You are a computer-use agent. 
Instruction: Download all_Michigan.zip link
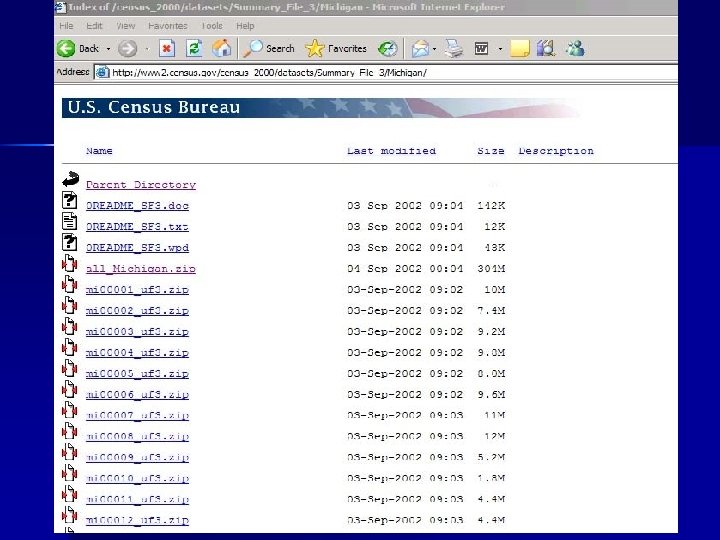tap(141, 269)
